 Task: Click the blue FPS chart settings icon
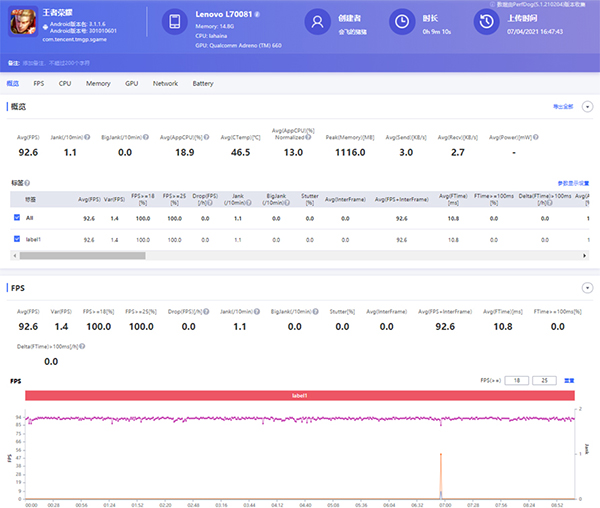(x=569, y=381)
